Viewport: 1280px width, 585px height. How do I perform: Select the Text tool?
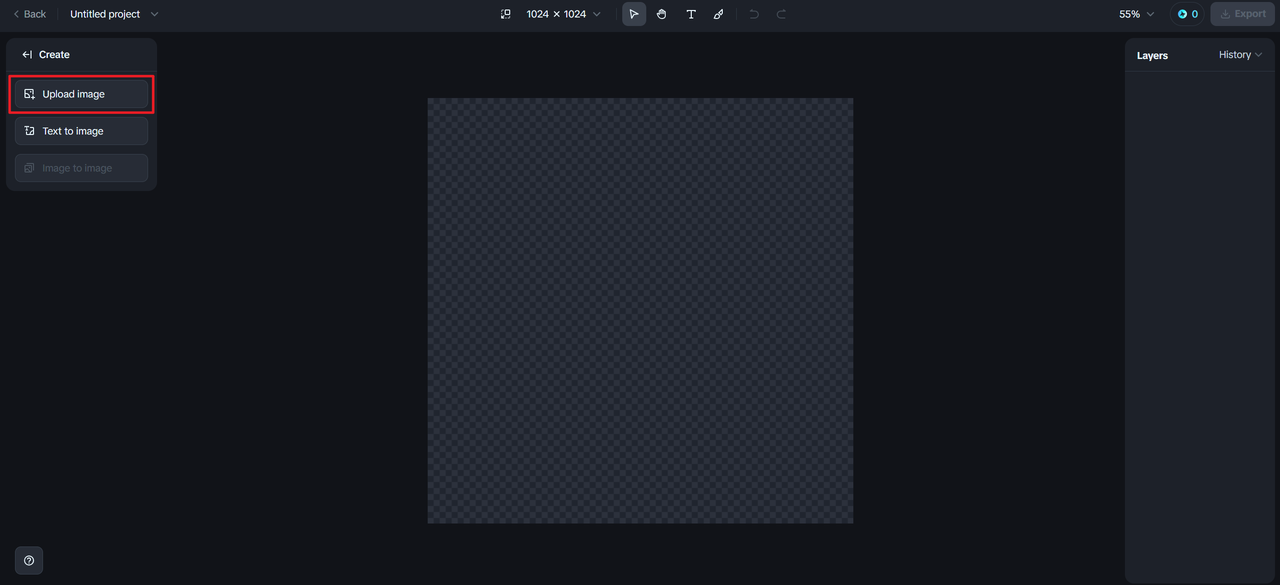click(690, 14)
